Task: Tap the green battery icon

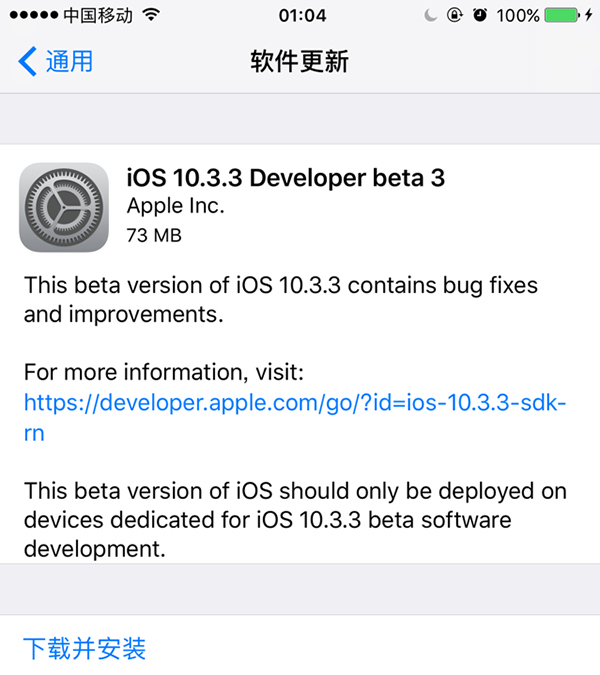Action: (x=560, y=16)
